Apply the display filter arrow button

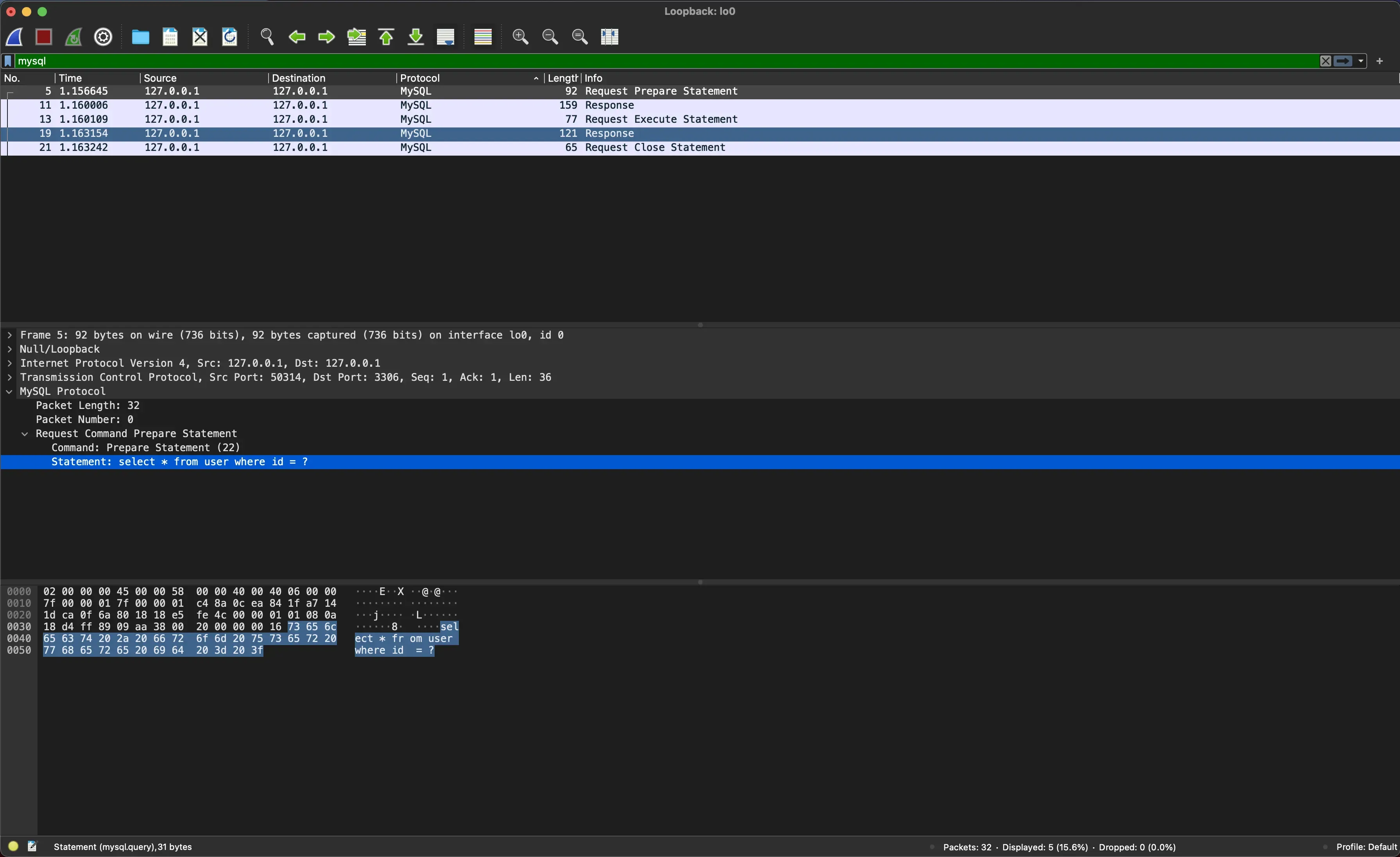click(1343, 61)
